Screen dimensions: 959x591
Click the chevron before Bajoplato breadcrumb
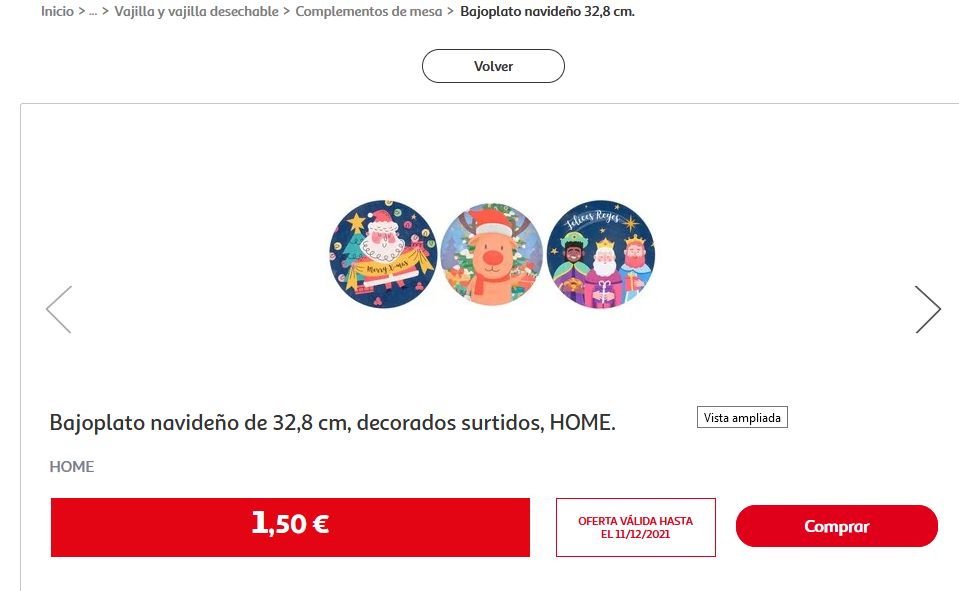tap(451, 11)
